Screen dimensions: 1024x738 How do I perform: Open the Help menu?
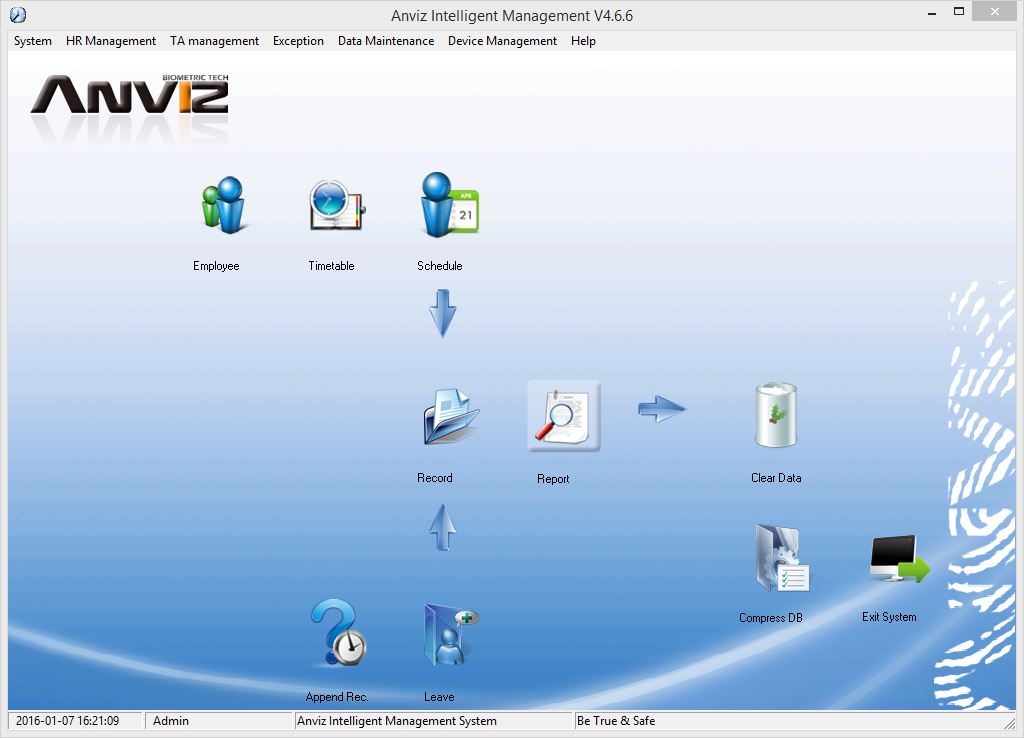tap(583, 41)
